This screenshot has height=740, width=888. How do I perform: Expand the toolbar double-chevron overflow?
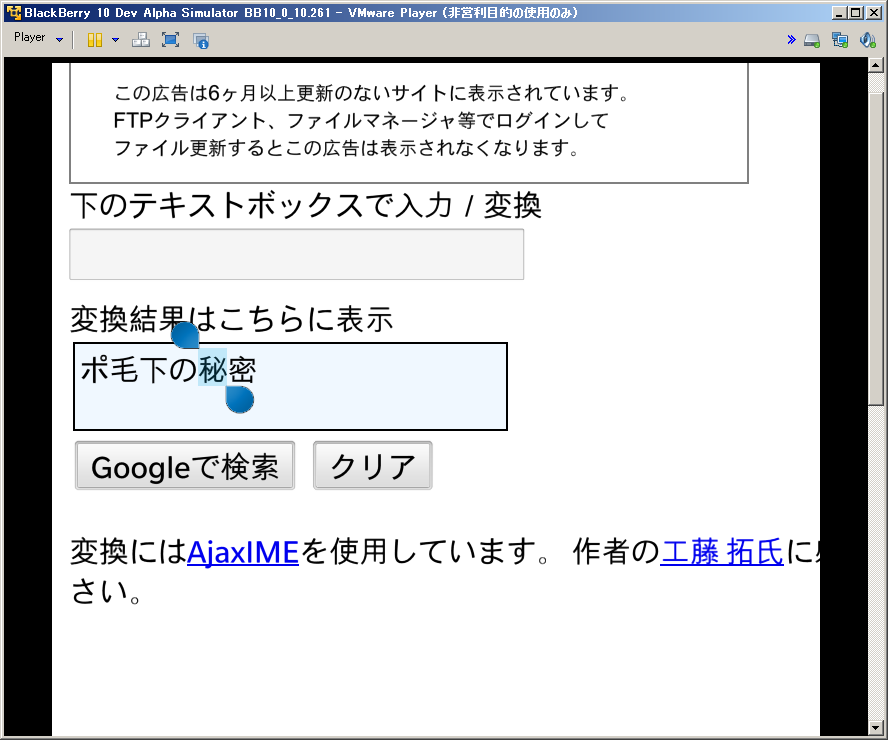(791, 40)
